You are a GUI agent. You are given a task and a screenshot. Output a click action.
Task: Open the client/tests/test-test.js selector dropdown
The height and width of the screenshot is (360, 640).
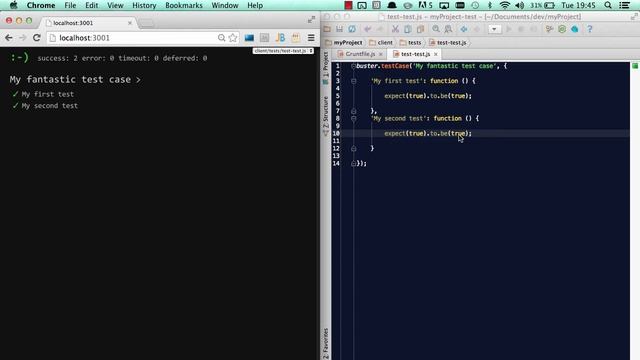[x=283, y=51]
